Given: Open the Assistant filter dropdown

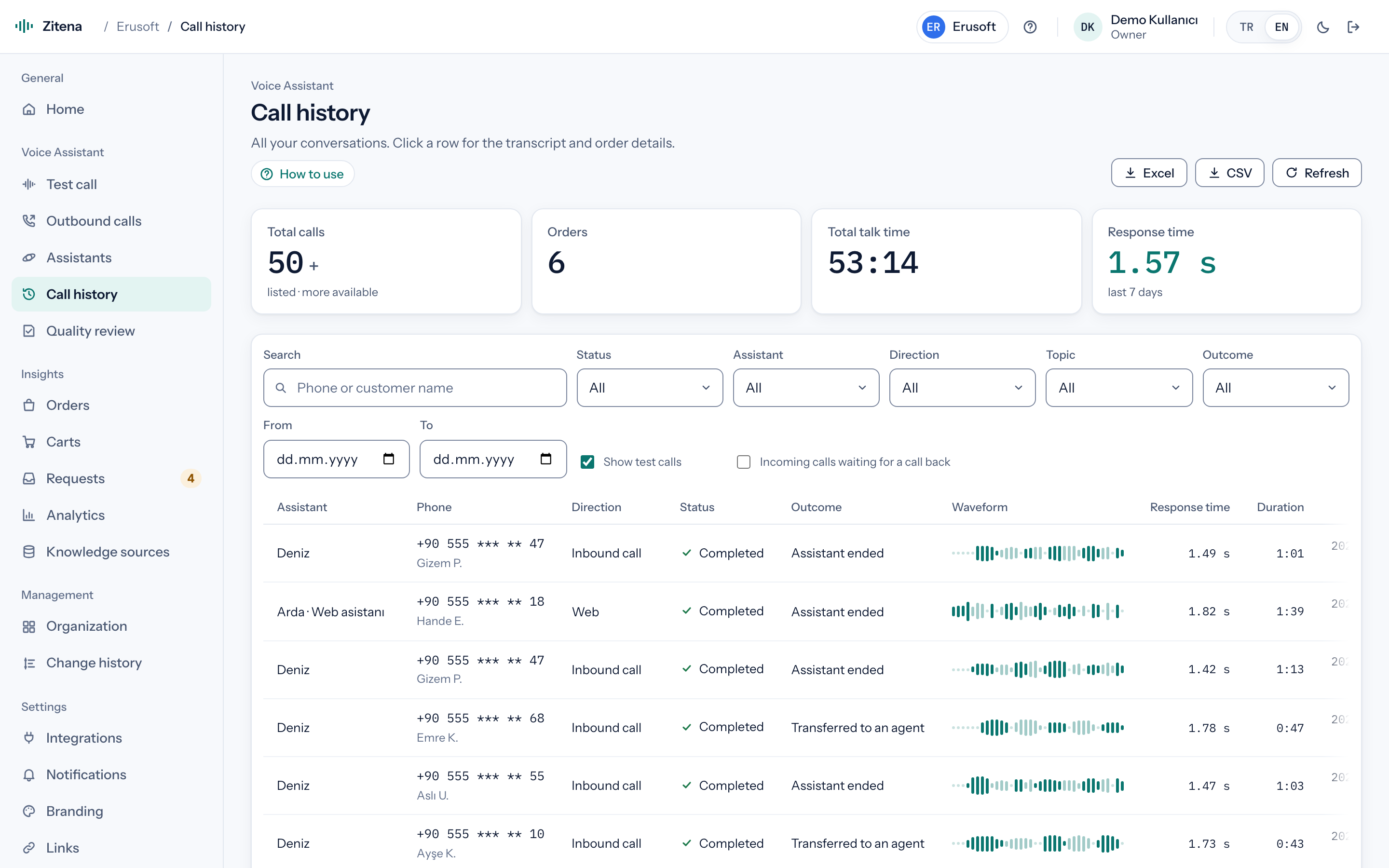Looking at the screenshot, I should [806, 388].
